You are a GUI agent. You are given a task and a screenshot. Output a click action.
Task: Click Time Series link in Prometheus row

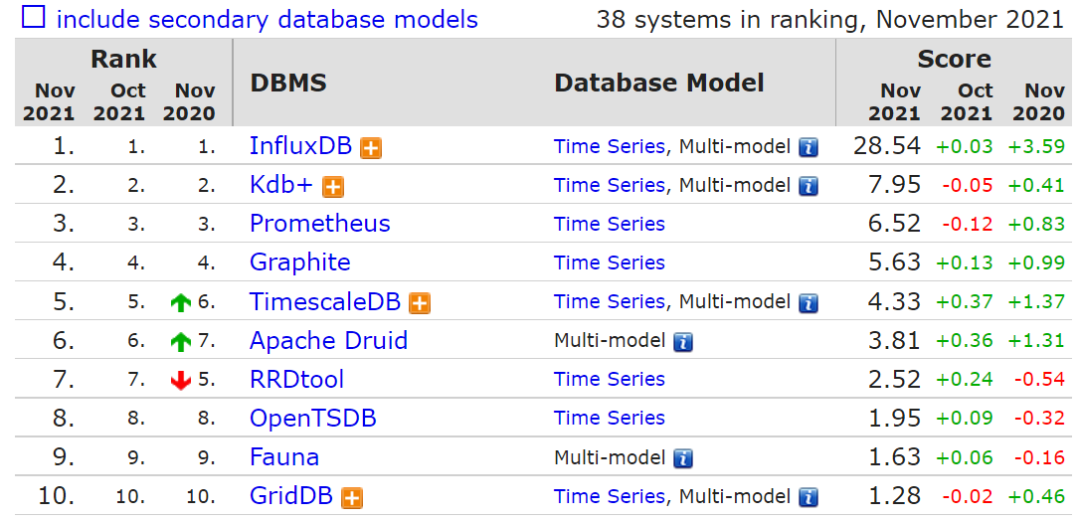(609, 224)
